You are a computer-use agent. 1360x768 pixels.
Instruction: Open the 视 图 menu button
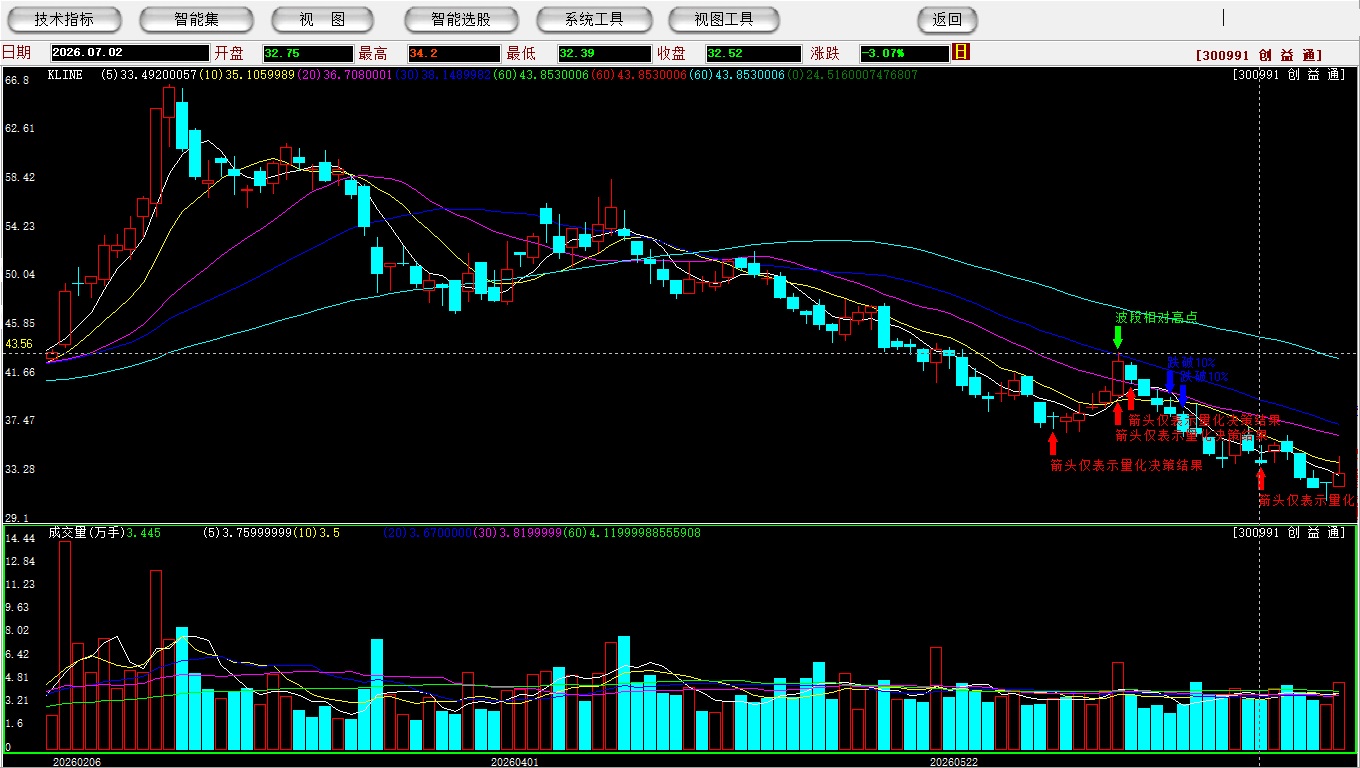(x=322, y=19)
